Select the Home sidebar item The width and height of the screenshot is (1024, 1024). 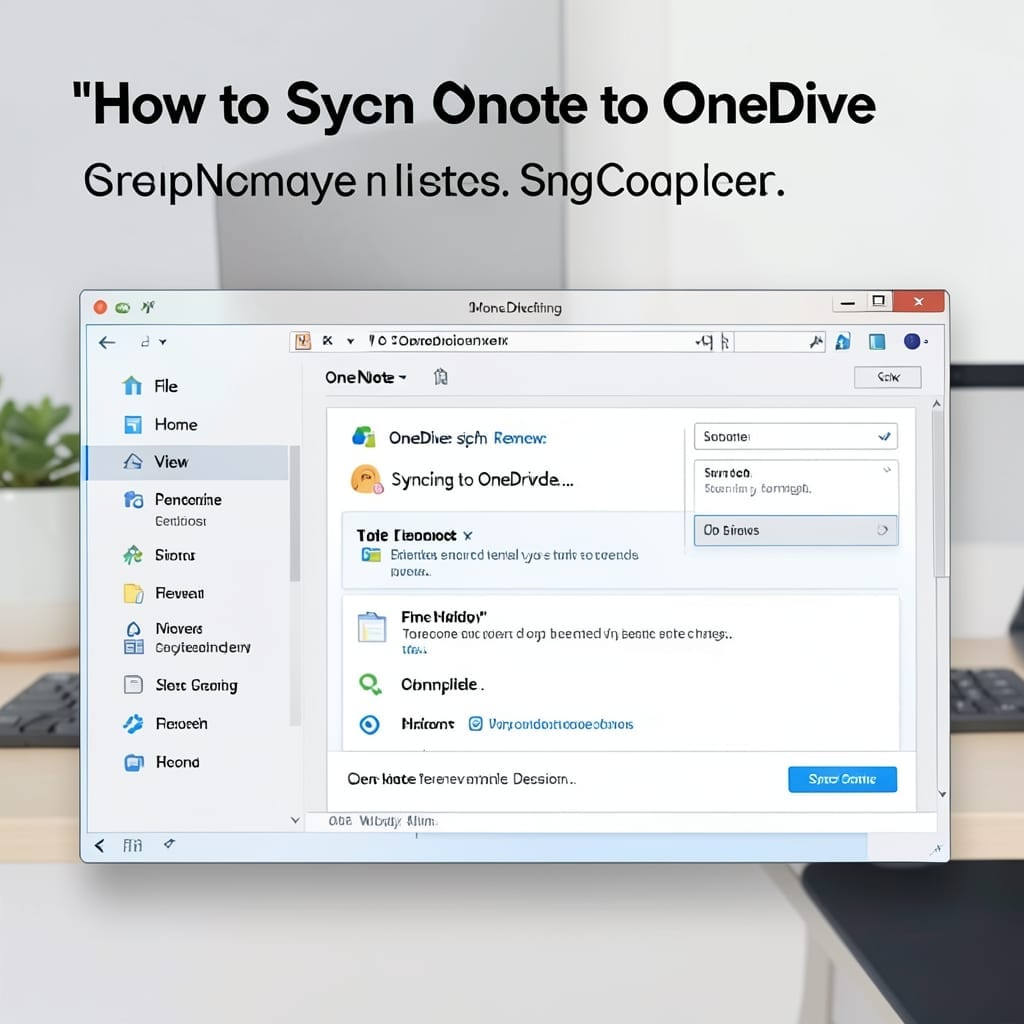(x=176, y=424)
